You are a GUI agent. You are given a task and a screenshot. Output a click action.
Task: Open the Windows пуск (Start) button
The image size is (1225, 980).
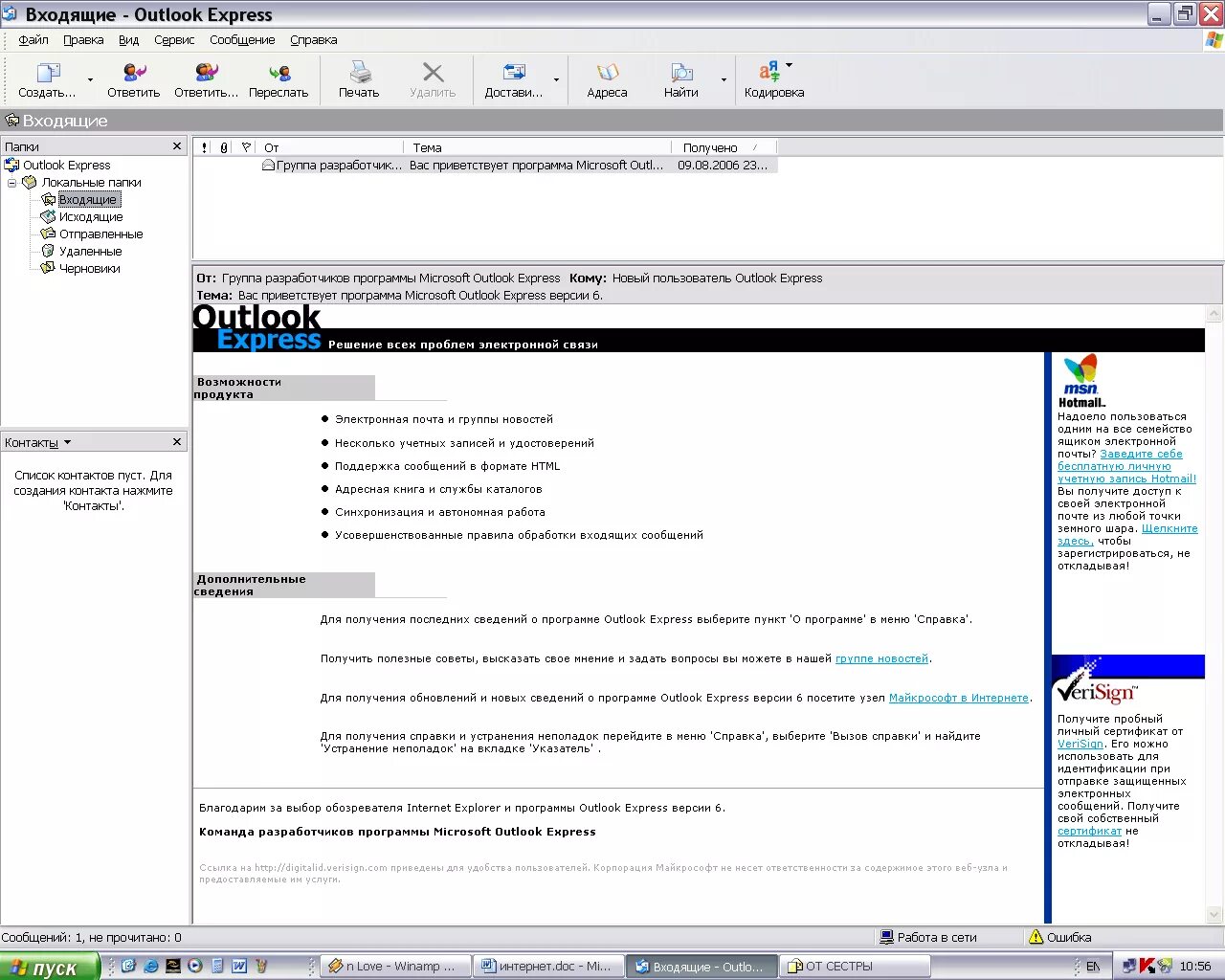50,967
